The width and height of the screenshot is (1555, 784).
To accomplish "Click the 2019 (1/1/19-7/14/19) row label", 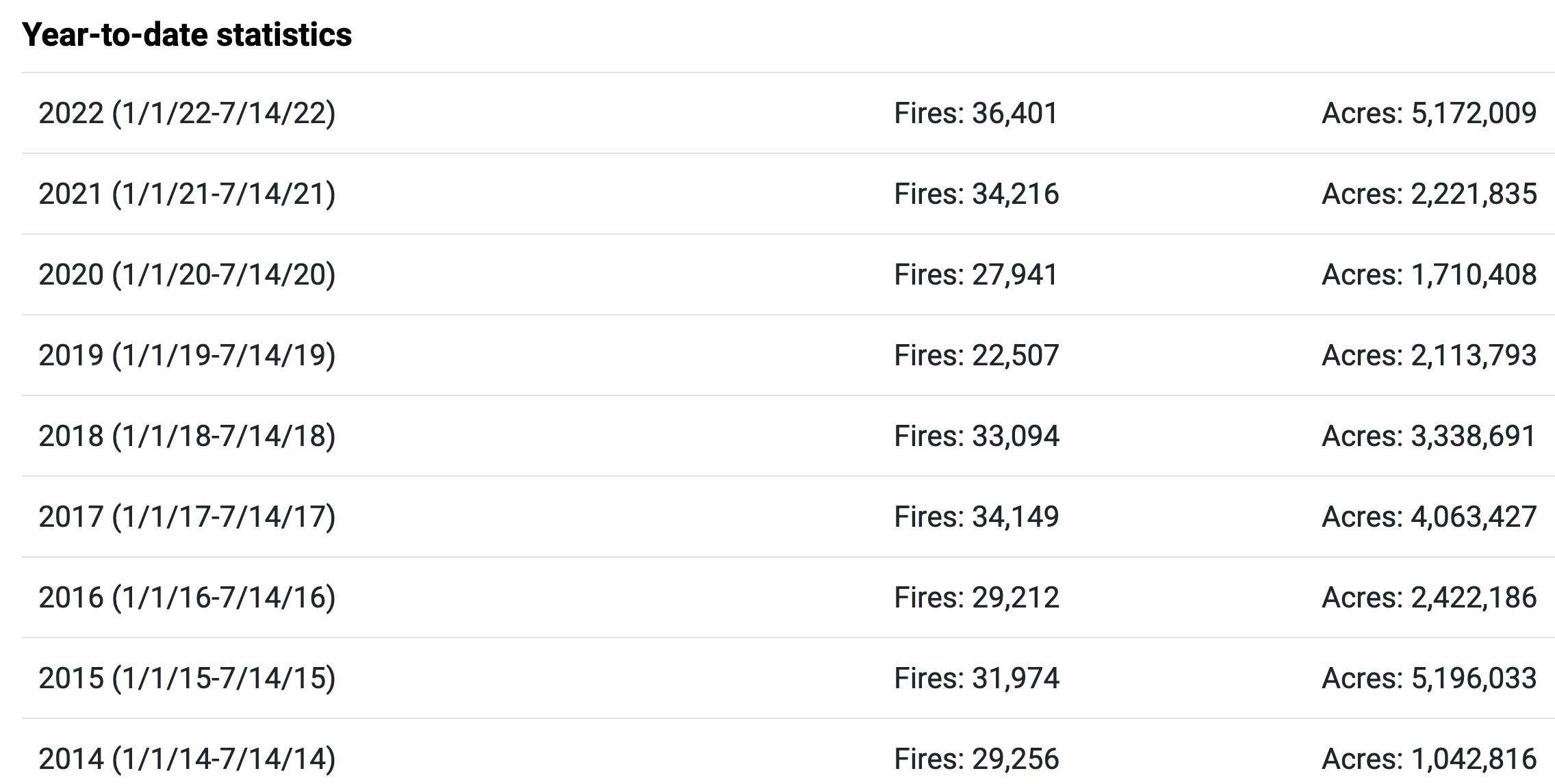I will pyautogui.click(x=187, y=355).
